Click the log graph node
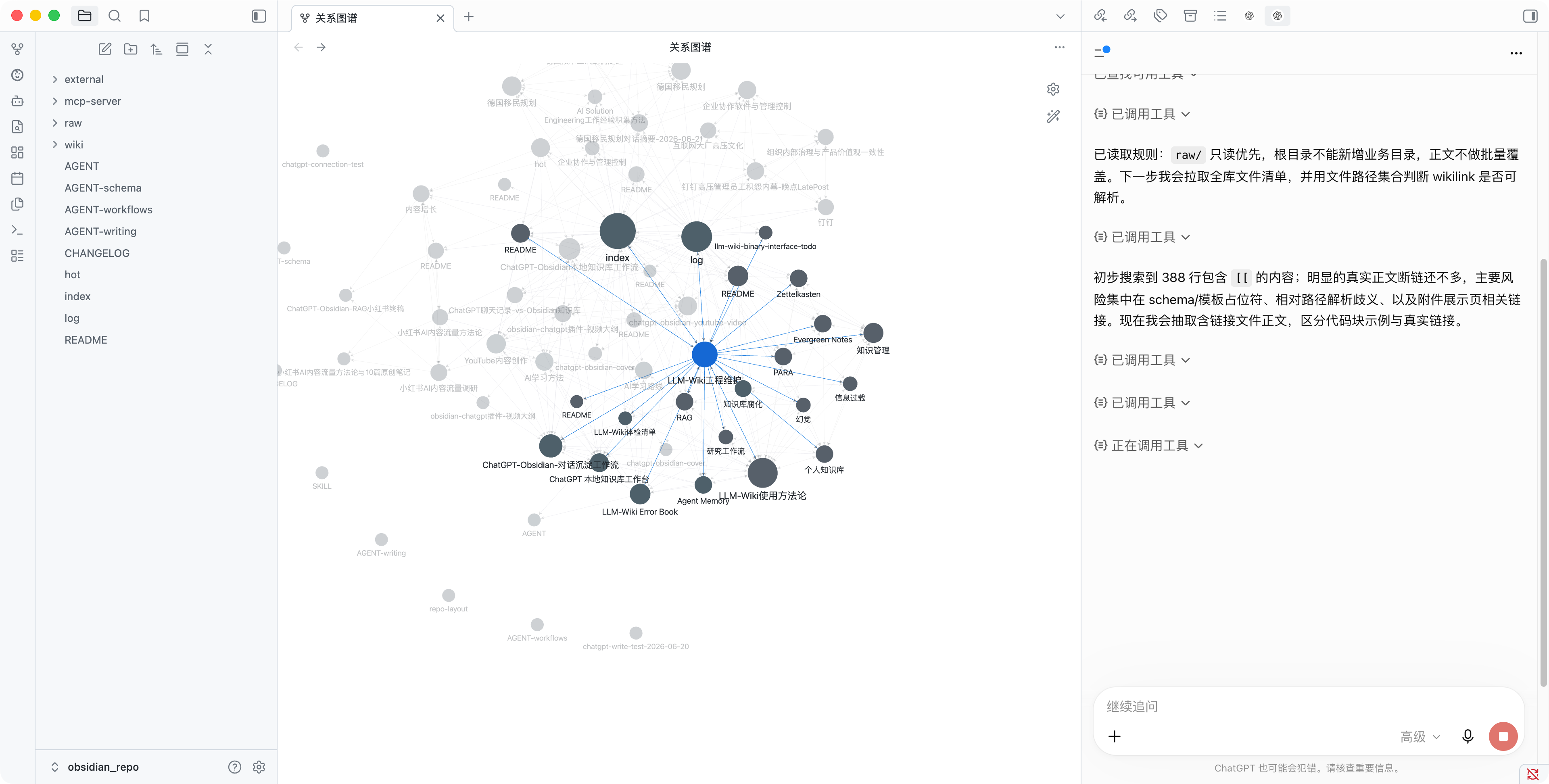The image size is (1549, 784). [x=696, y=236]
